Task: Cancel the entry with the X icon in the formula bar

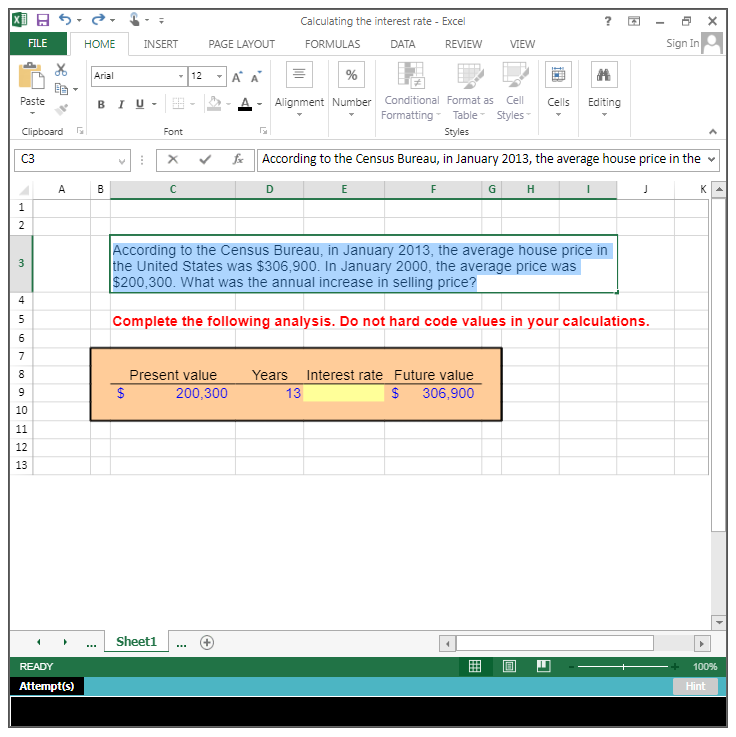Action: click(173, 159)
